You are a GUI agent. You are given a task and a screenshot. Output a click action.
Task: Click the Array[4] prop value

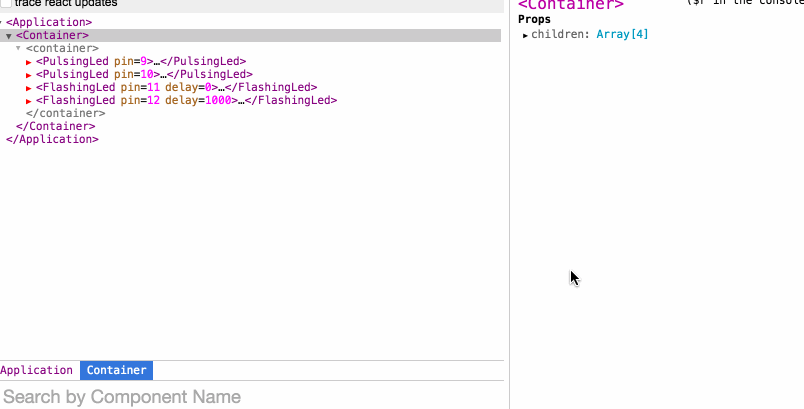622,34
